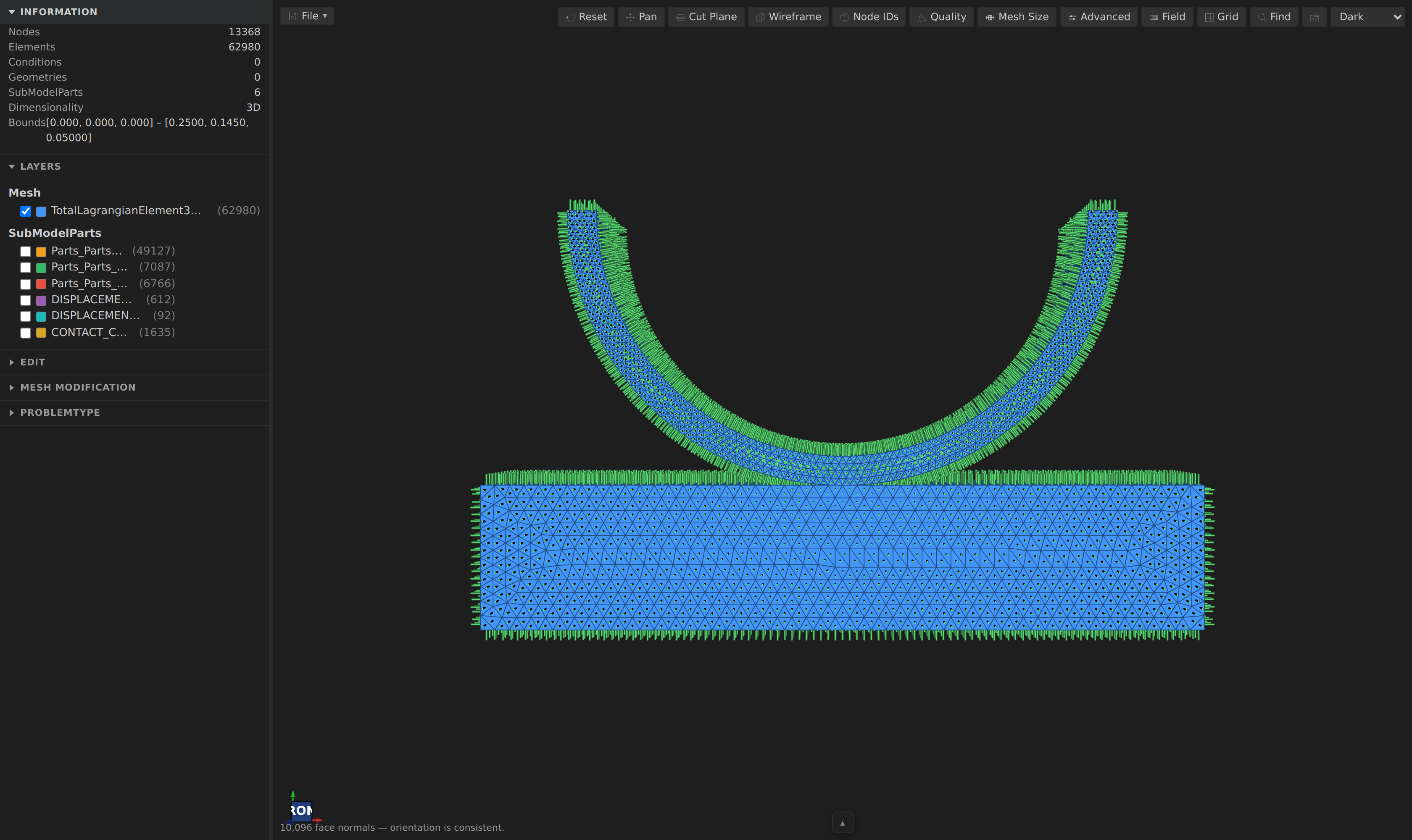Switch to Wireframe display
This screenshot has height=840, width=1412.
[x=788, y=17]
